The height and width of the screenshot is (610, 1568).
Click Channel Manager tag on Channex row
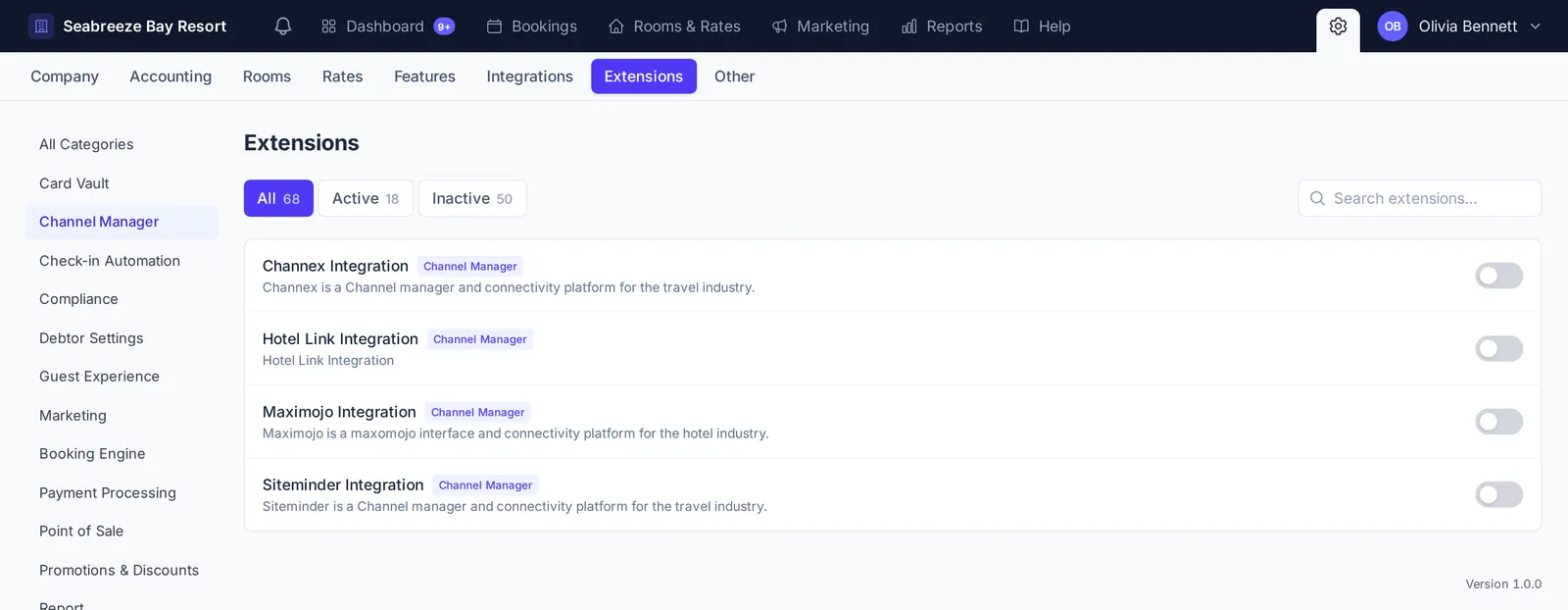pyautogui.click(x=470, y=267)
